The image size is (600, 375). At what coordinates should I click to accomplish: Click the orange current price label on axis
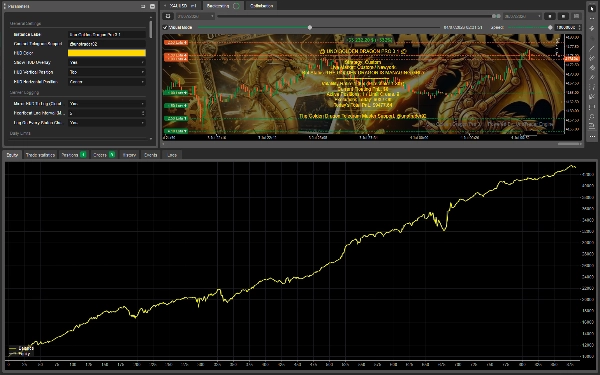(572, 58)
